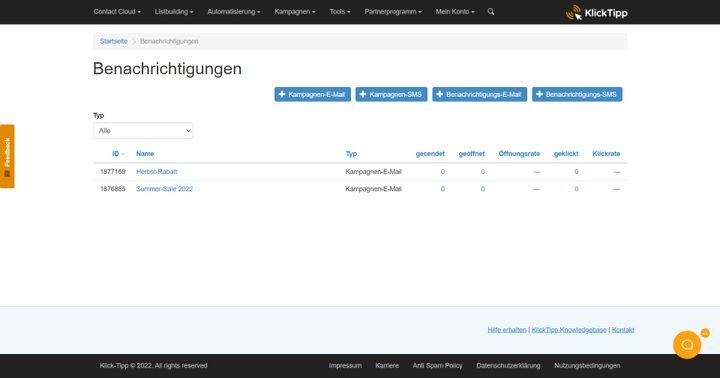The width and height of the screenshot is (720, 378).
Task: Click gesendet count for Herbst-Rabatt
Action: (x=443, y=172)
